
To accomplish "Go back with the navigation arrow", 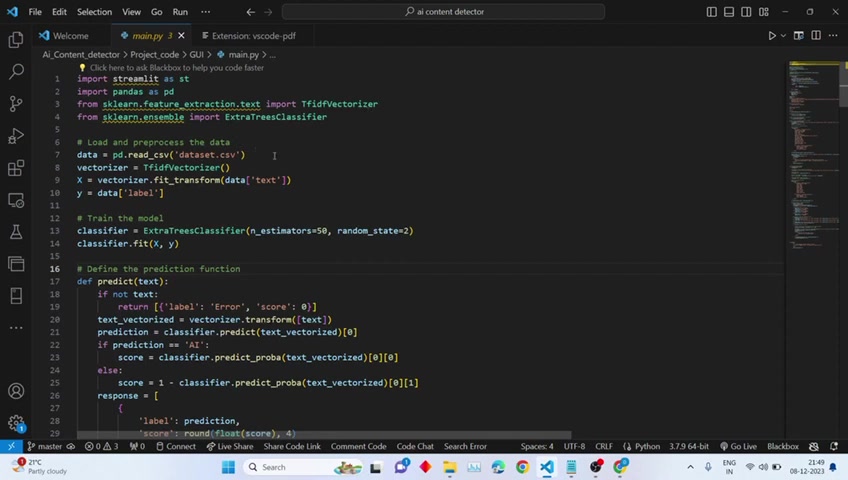I will coord(250,12).
